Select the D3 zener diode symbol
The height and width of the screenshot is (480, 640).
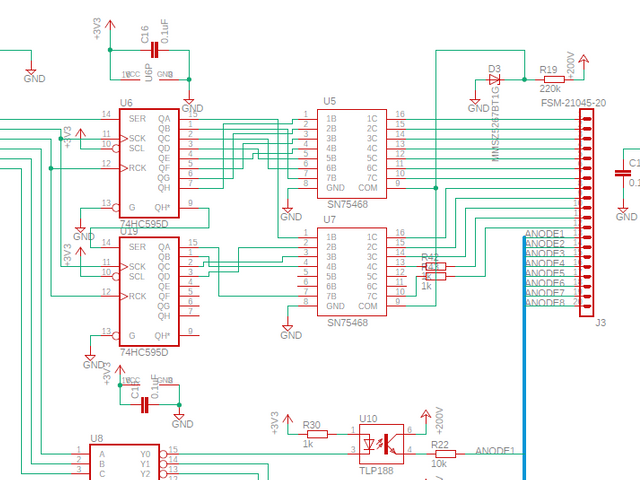(495, 80)
